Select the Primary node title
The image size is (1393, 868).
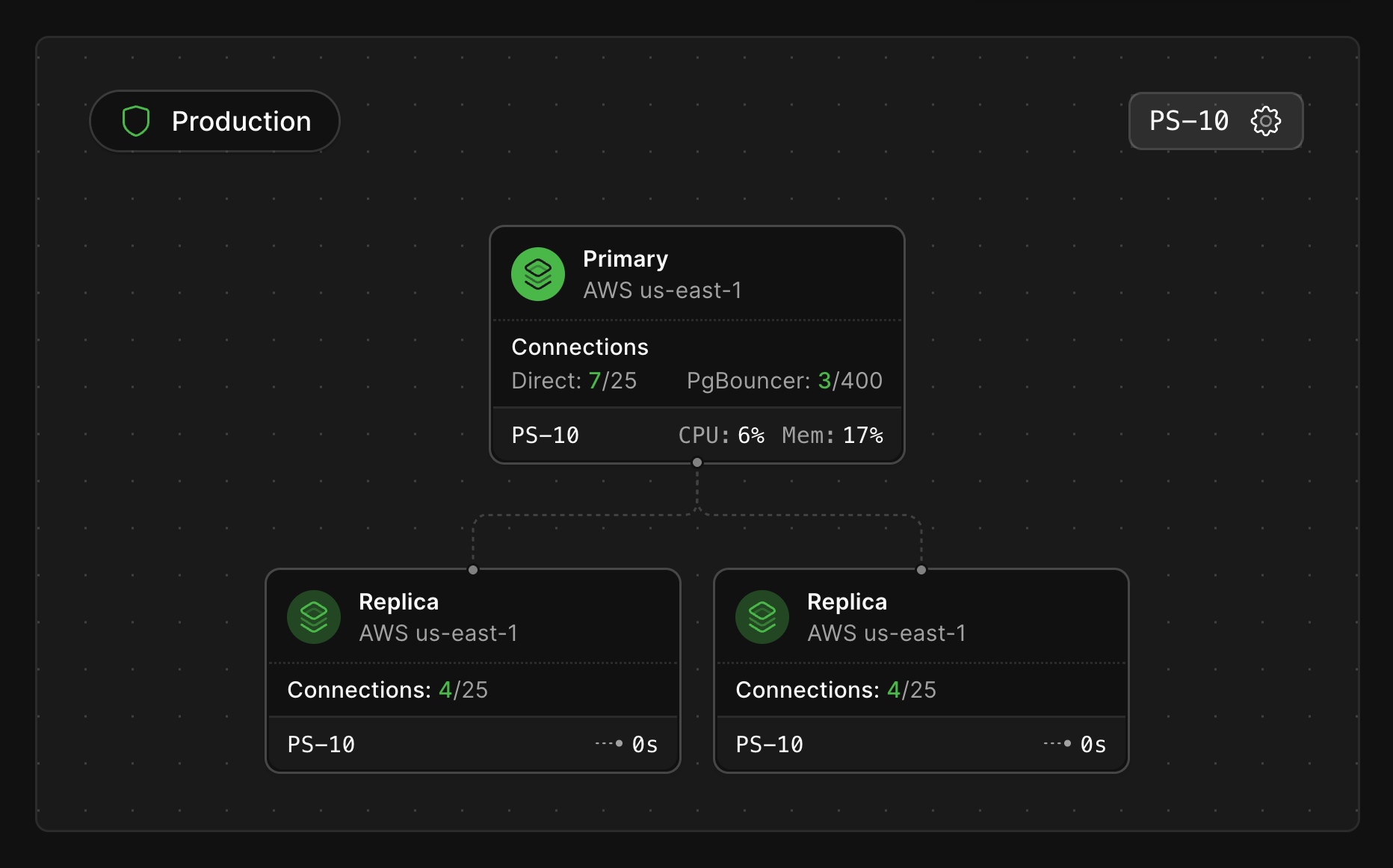pos(626,259)
